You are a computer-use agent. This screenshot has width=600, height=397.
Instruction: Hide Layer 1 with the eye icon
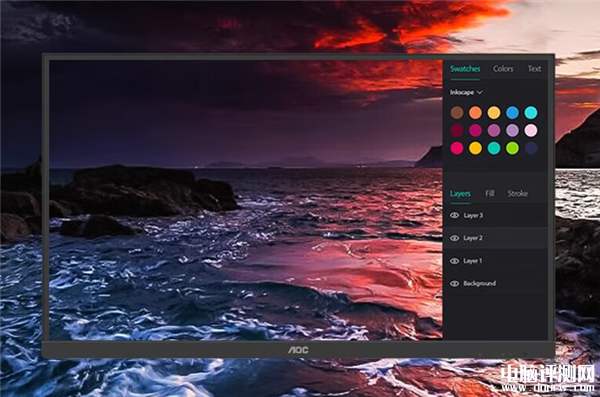click(454, 261)
